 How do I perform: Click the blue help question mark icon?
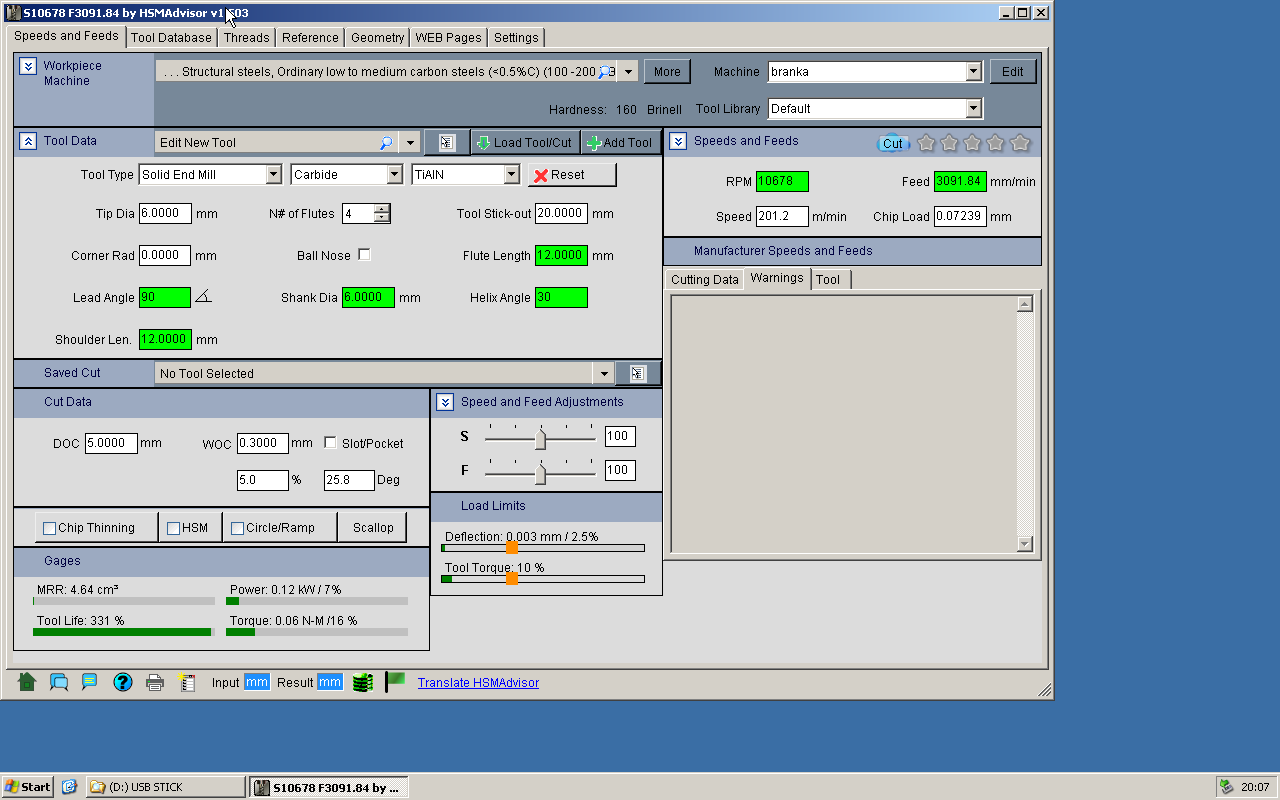point(123,682)
